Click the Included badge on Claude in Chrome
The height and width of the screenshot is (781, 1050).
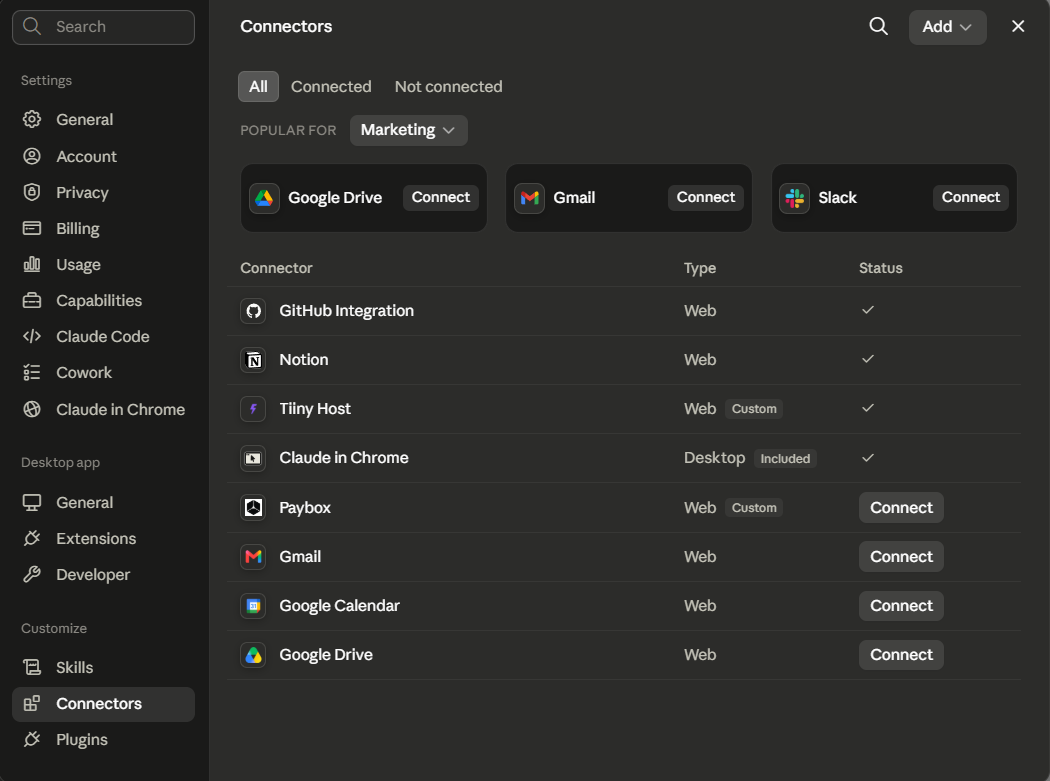(x=785, y=459)
